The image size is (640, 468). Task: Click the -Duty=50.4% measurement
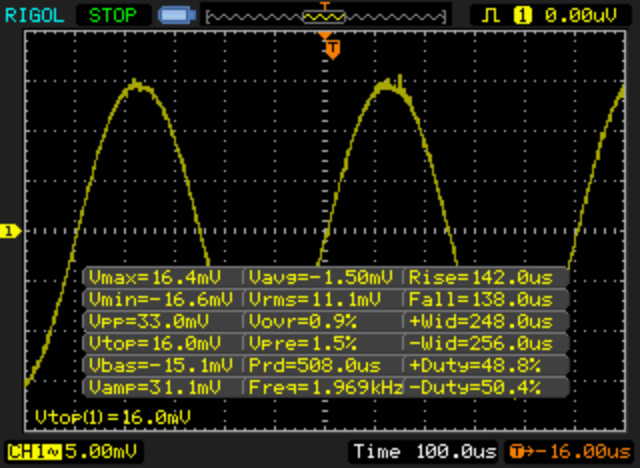coord(475,387)
